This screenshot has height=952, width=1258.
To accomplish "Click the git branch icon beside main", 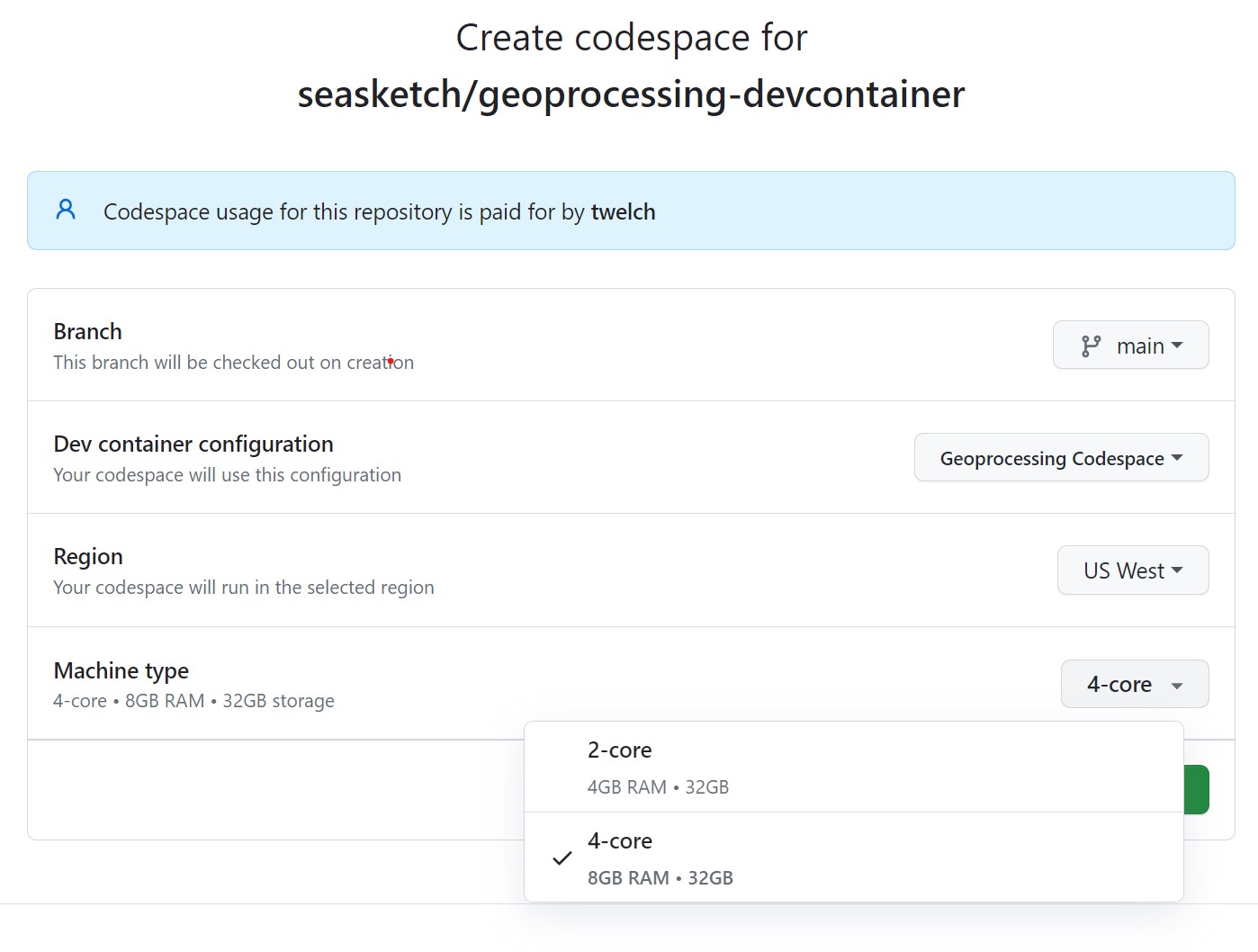I will tap(1091, 346).
